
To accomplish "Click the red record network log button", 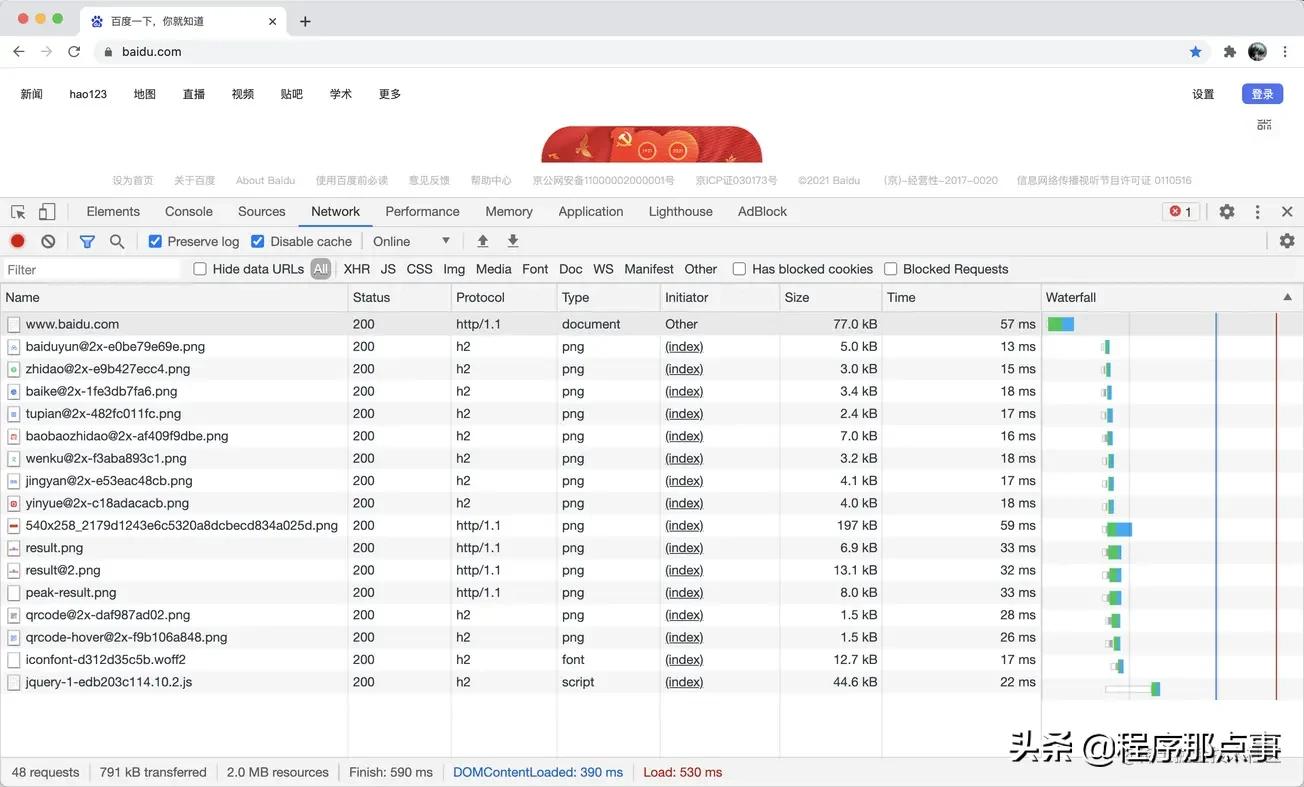I will click(18, 241).
